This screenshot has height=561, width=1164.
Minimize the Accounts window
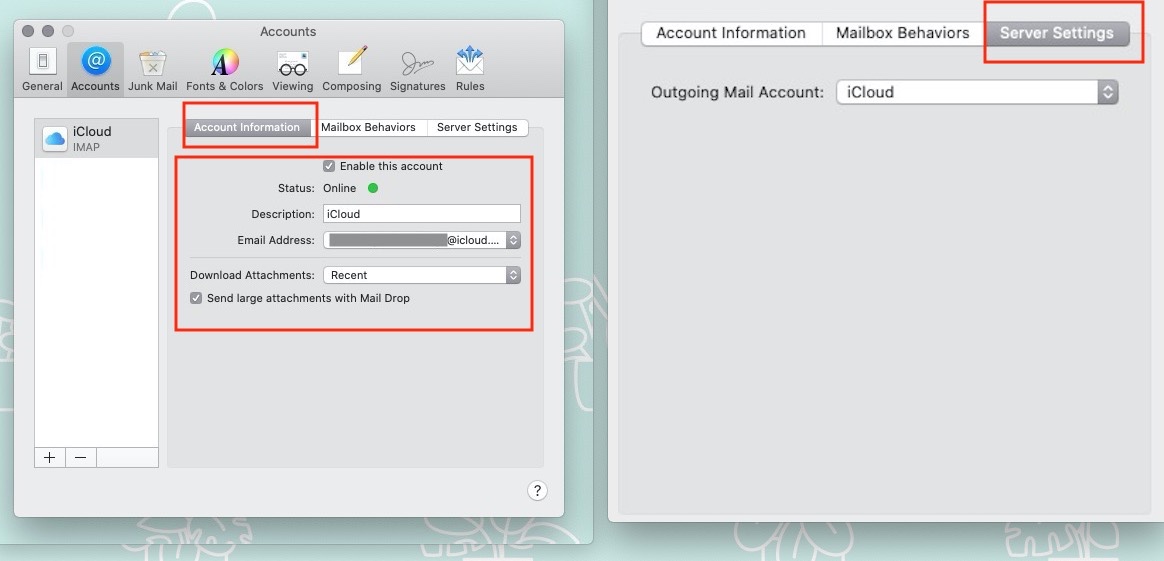pos(48,31)
